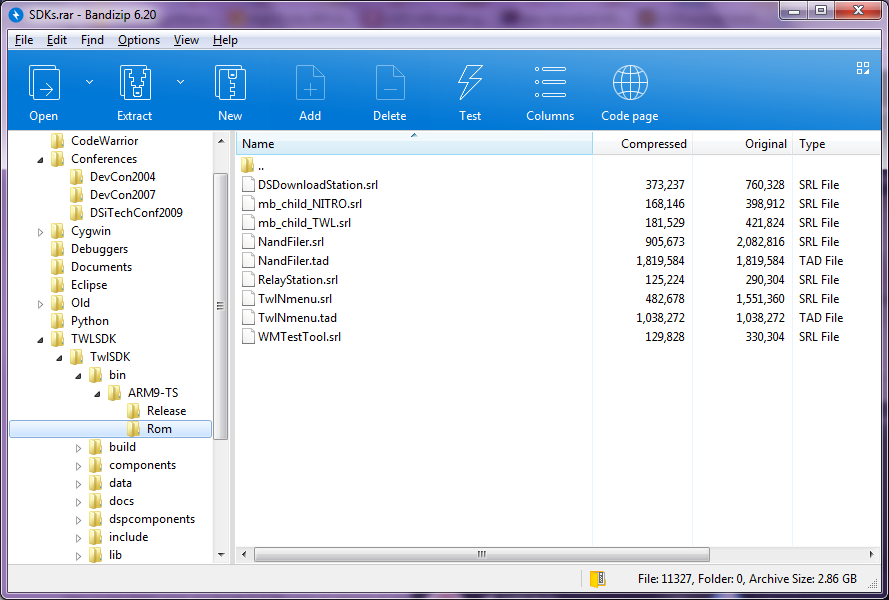Sort by the Type column header
This screenshot has width=889, height=600.
(x=837, y=143)
